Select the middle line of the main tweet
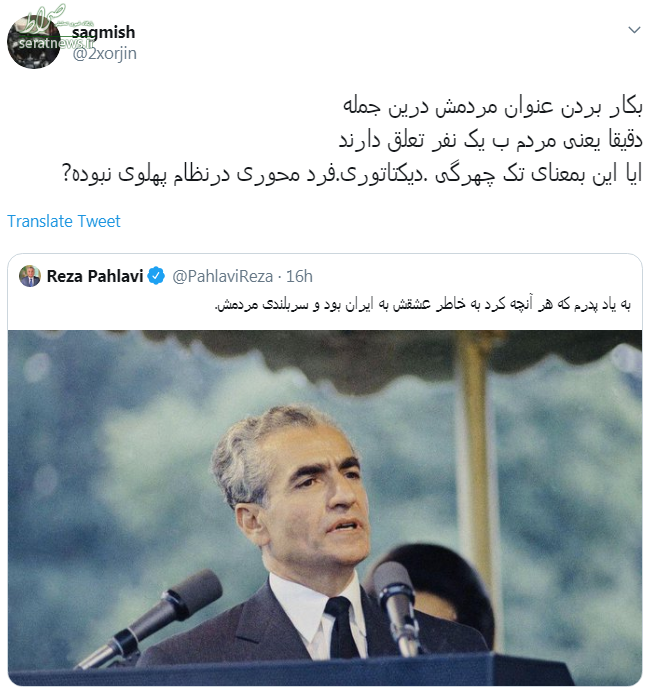The image size is (649, 692). point(490,140)
